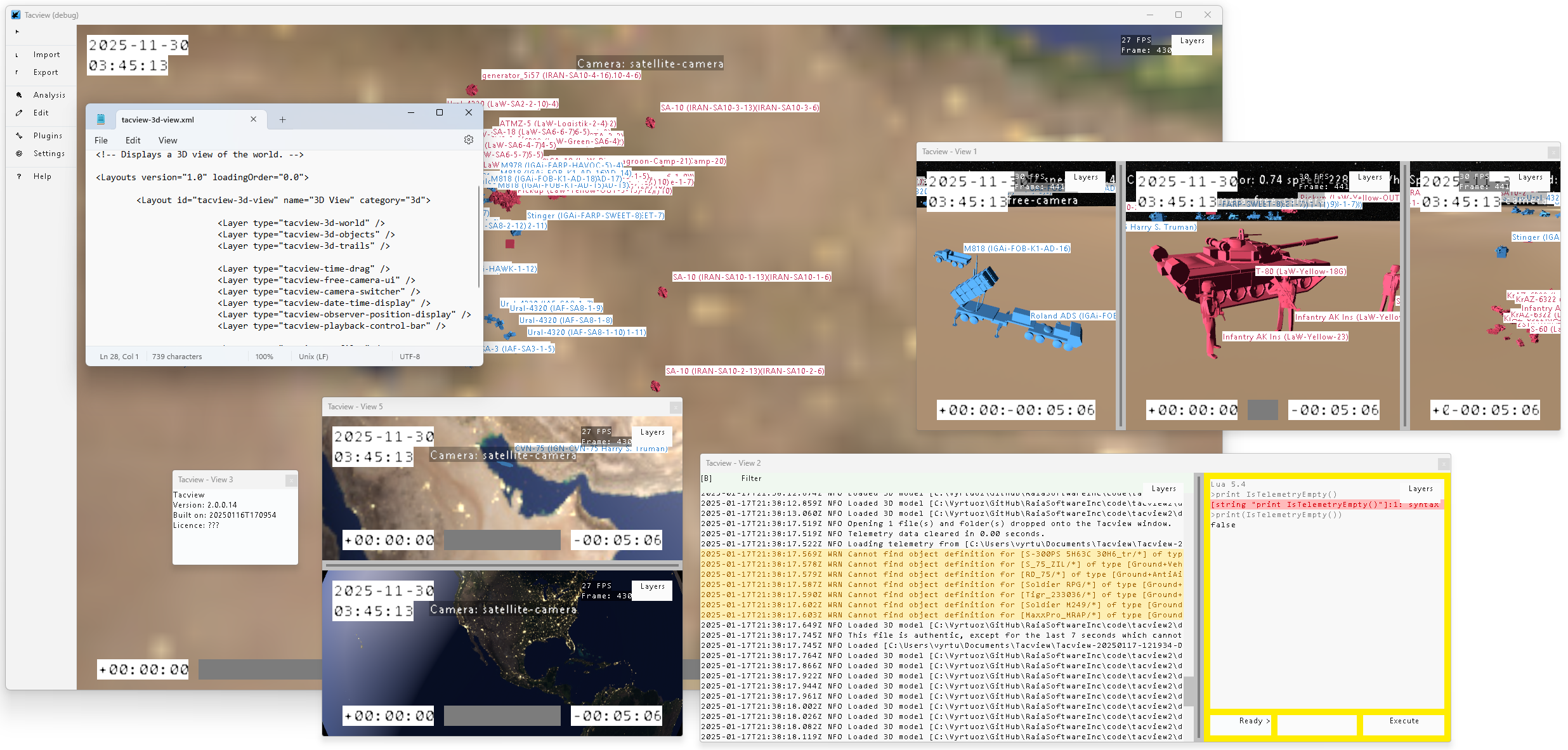The height and width of the screenshot is (750, 1568).
Task: Collapse the sidebar using the top arrow
Action: point(17,31)
